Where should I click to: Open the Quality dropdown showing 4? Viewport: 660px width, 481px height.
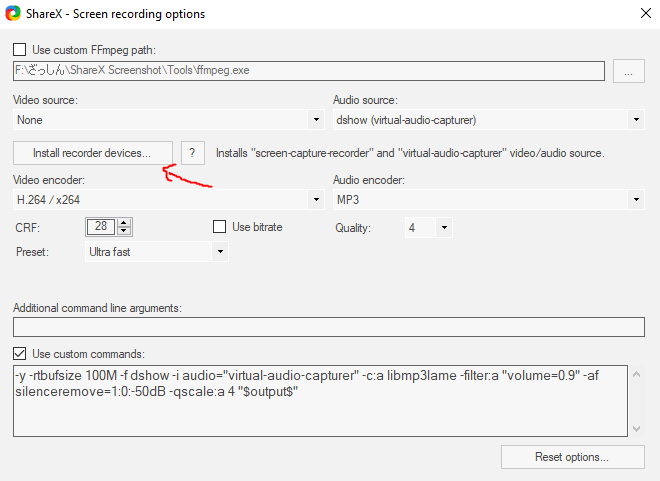[428, 228]
